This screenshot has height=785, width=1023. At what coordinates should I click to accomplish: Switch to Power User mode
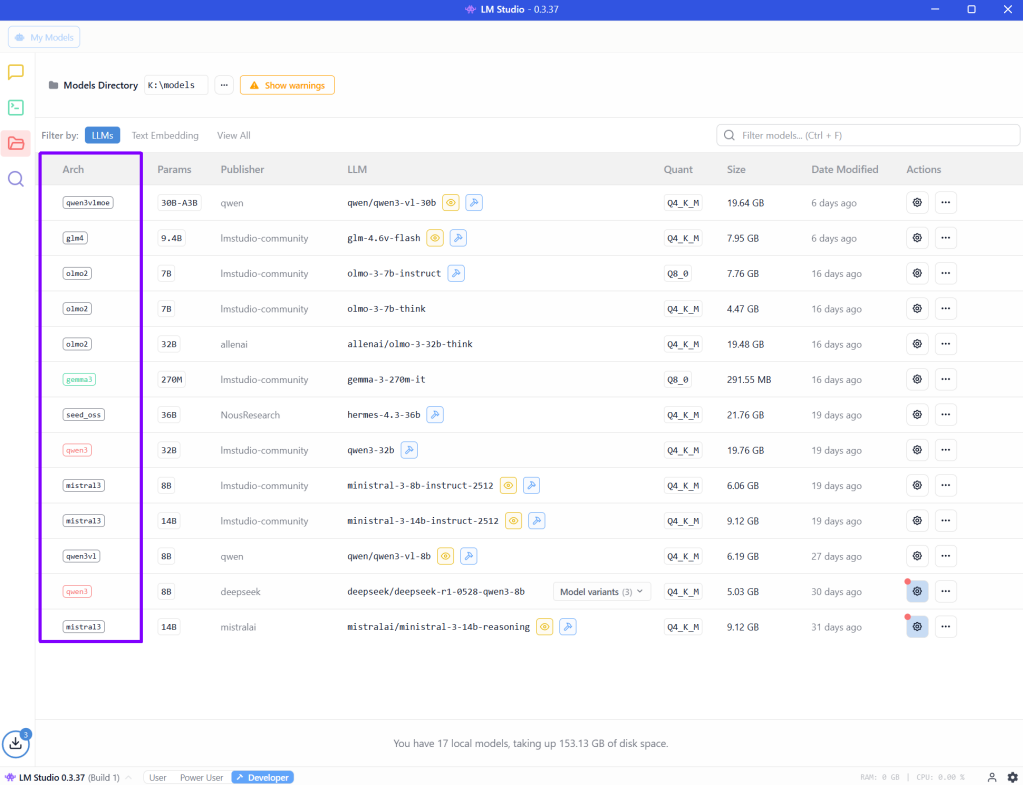click(x=201, y=777)
